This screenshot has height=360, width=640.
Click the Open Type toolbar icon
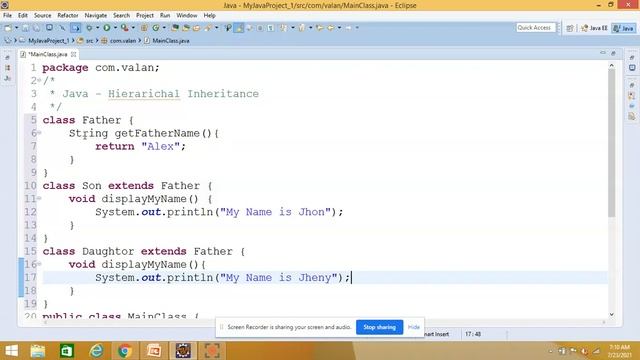pos(175,28)
